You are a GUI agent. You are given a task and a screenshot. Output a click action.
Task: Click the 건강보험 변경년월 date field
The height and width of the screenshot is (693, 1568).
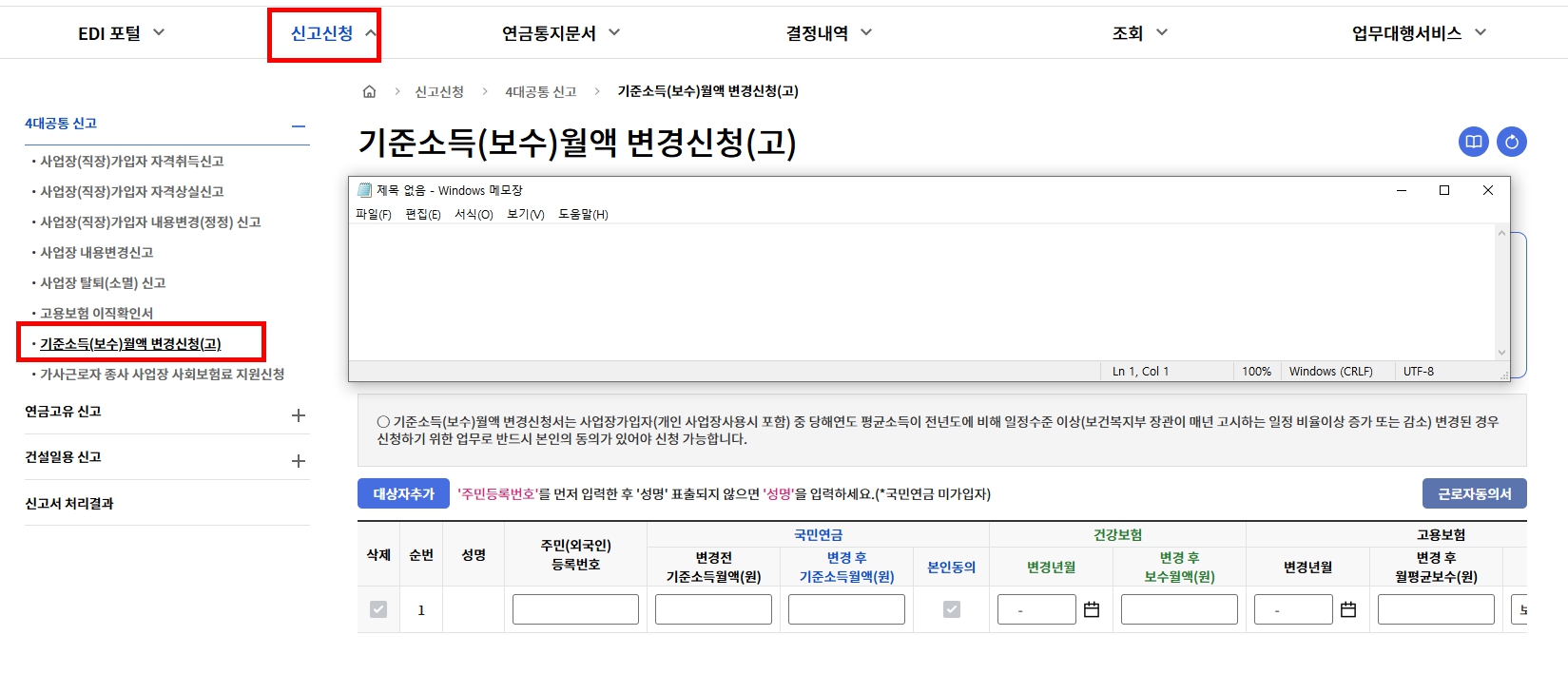[1036, 609]
